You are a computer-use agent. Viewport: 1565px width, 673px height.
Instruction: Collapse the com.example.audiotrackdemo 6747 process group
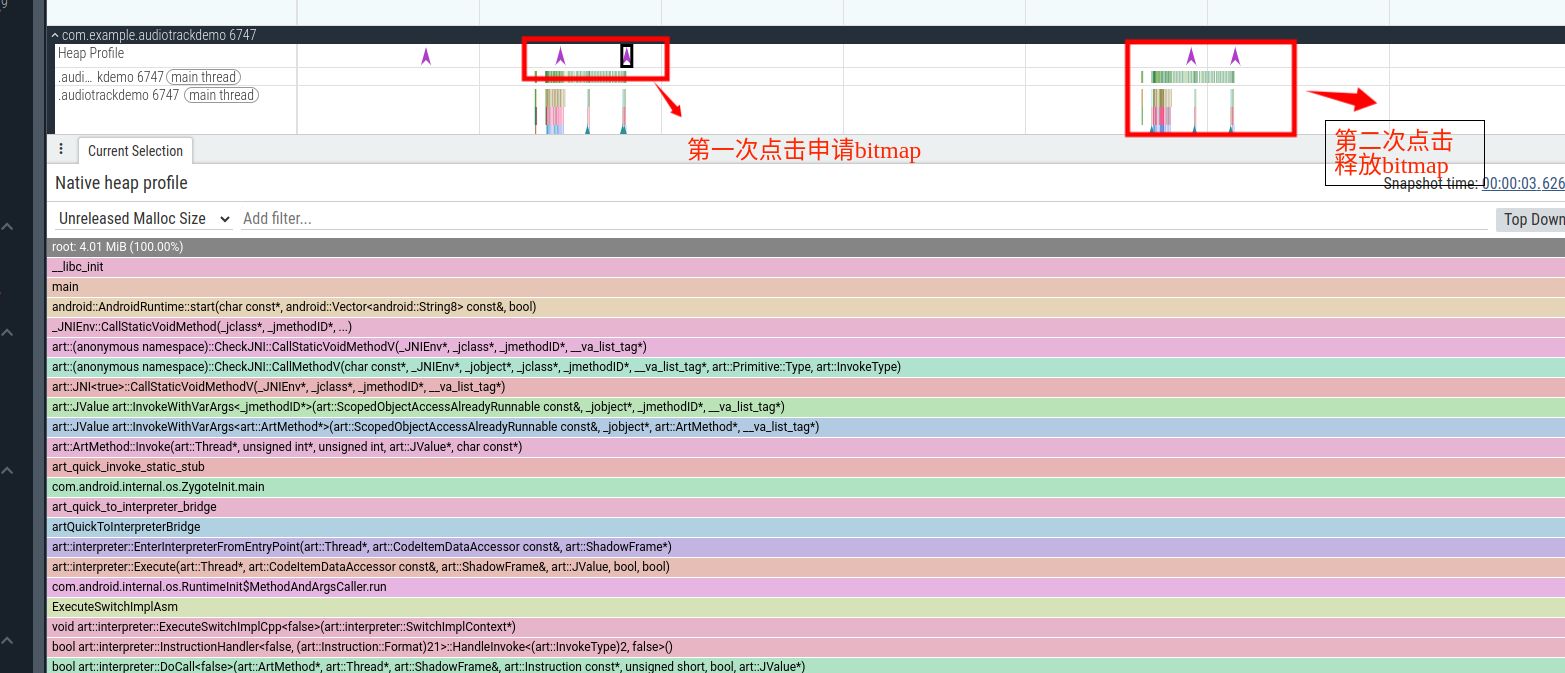pyautogui.click(x=55, y=35)
